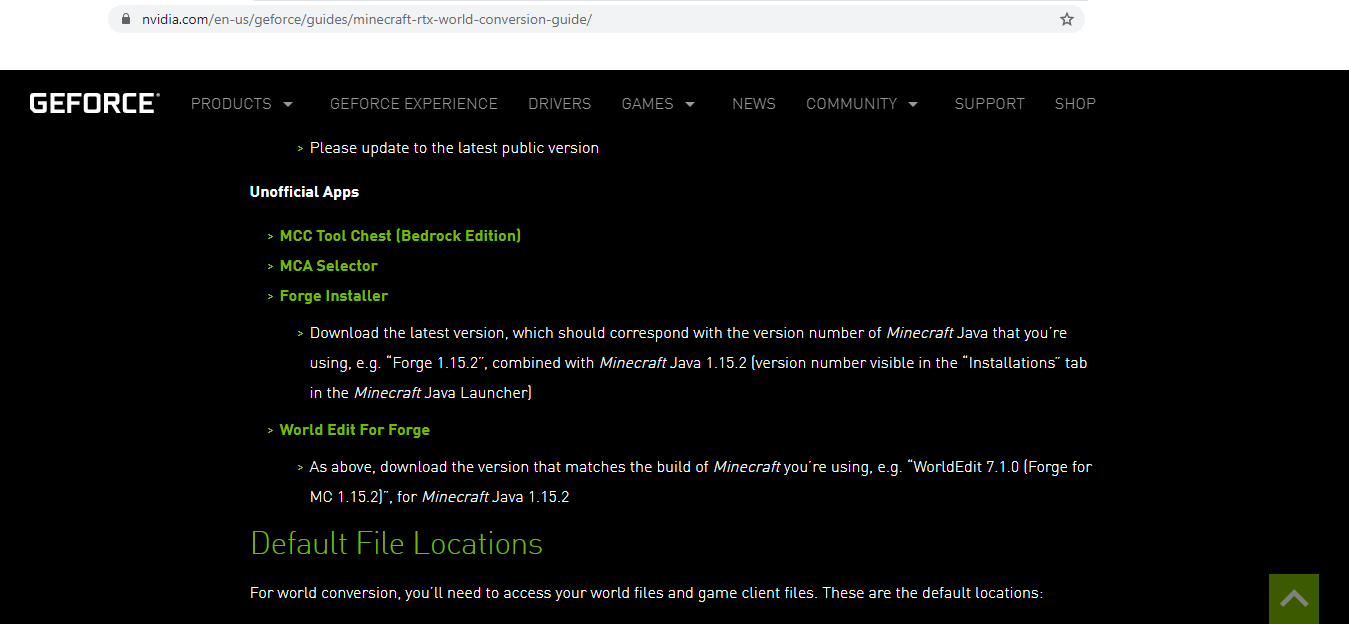This screenshot has height=624, width=1349.
Task: Click 'Please update to the latest public version'
Action: click(454, 148)
